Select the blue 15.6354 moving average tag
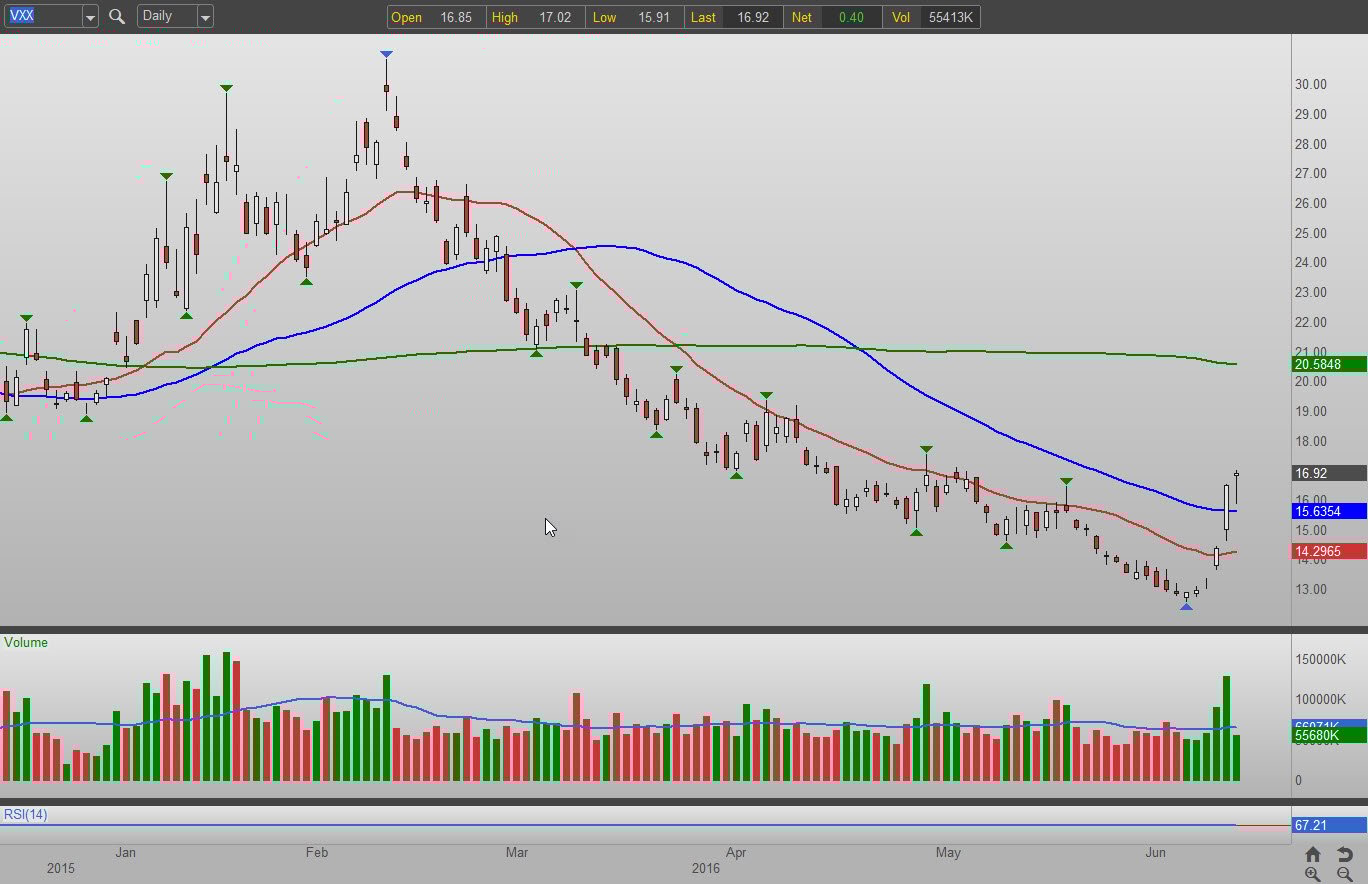The image size is (1368, 884). [1329, 511]
